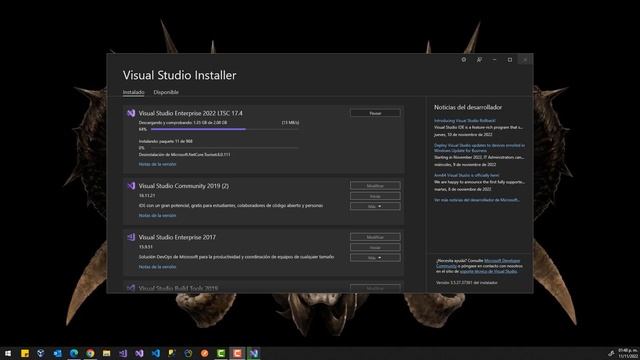Image resolution: width=640 pixels, height=360 pixels.
Task: Click the Visual Studio Enterprise 2017 title
Action: 177,237
